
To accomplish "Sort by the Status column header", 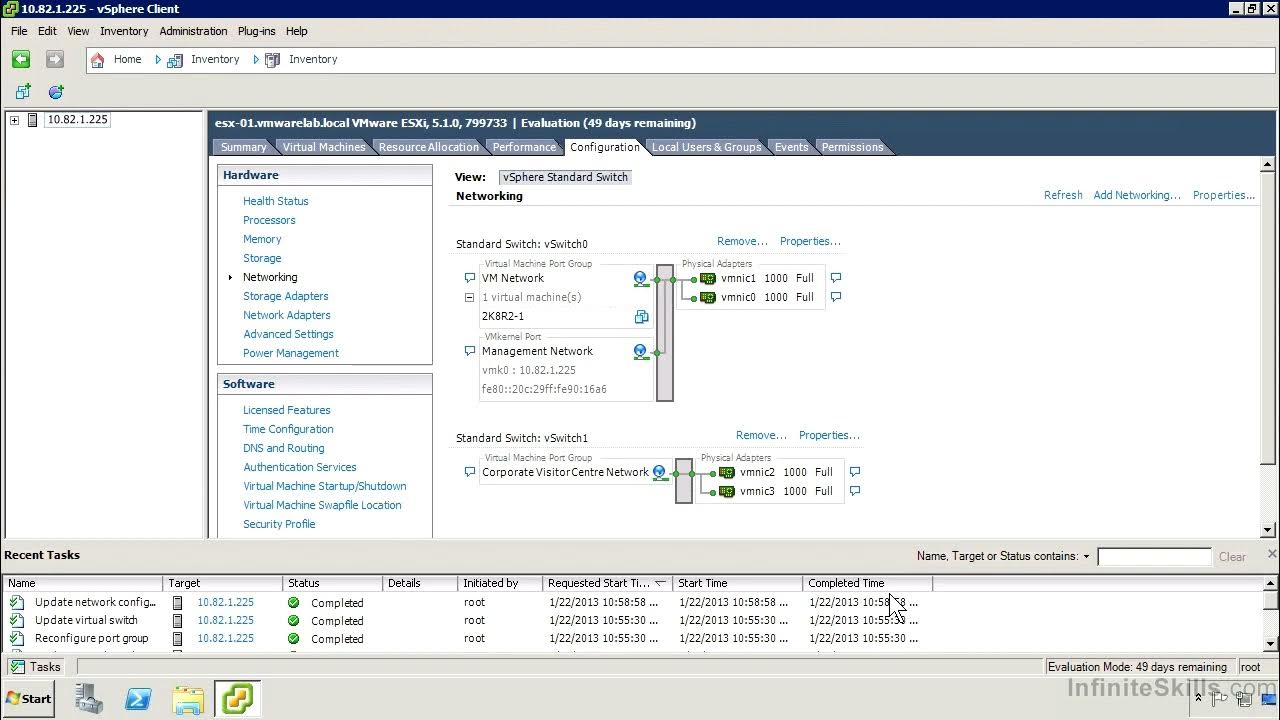I will [x=332, y=583].
